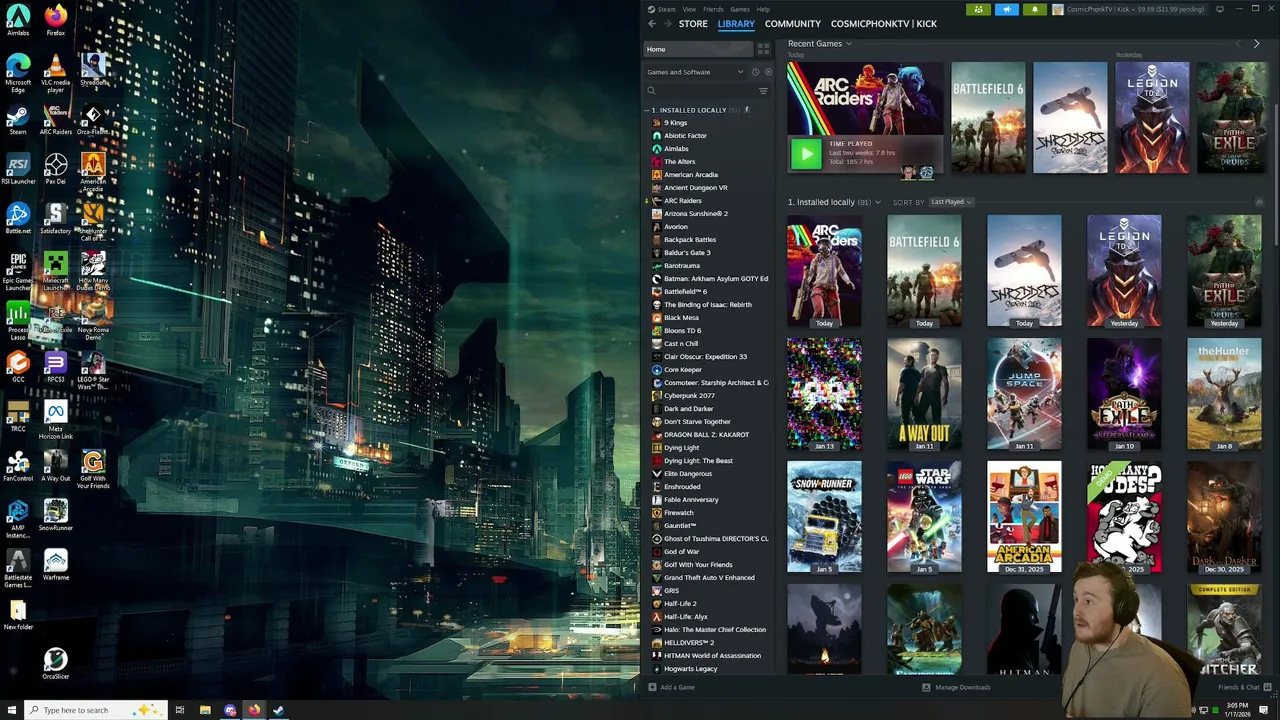The width and height of the screenshot is (1280, 720).
Task: Switch Steam to Big Picture mode icon
Action: point(1219,9)
